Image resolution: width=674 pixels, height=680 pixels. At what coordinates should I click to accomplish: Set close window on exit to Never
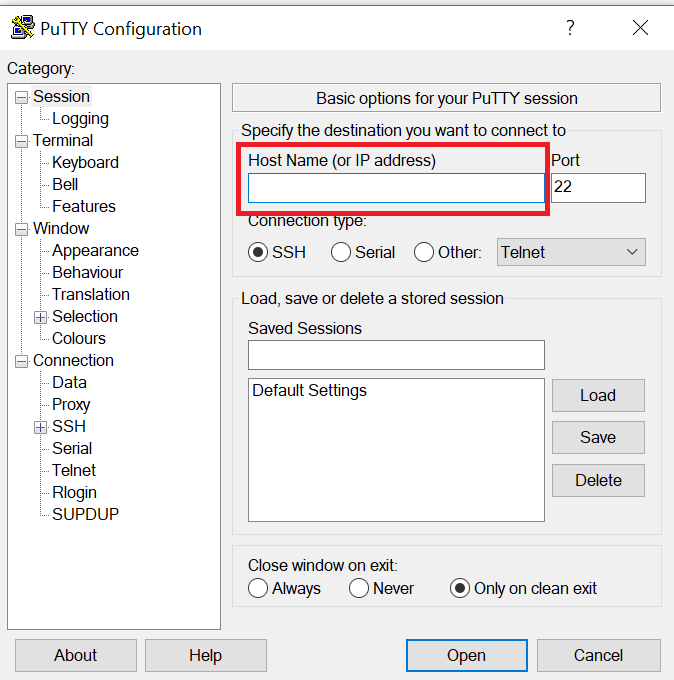359,588
